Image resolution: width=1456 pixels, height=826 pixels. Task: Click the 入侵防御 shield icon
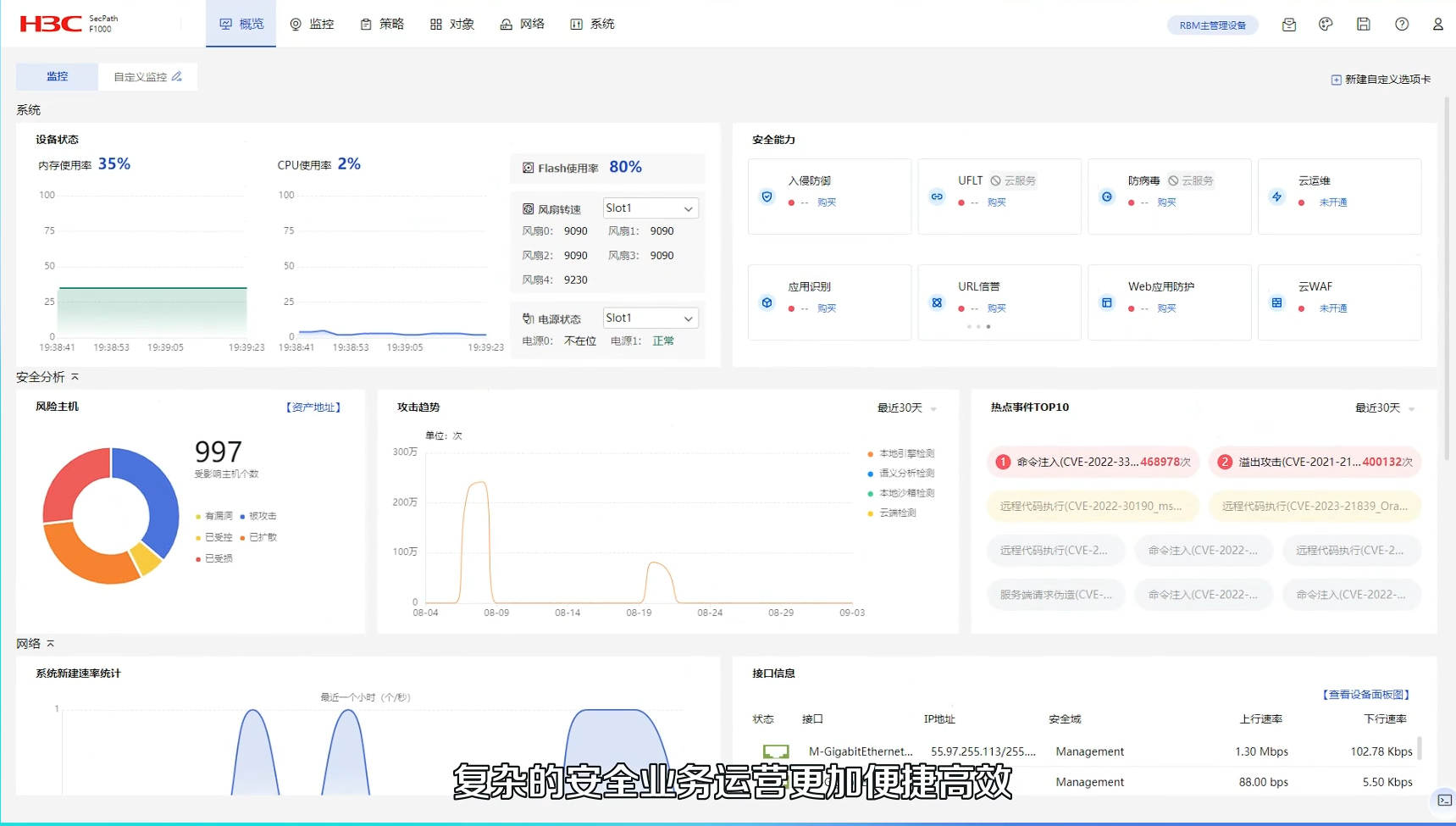click(767, 197)
